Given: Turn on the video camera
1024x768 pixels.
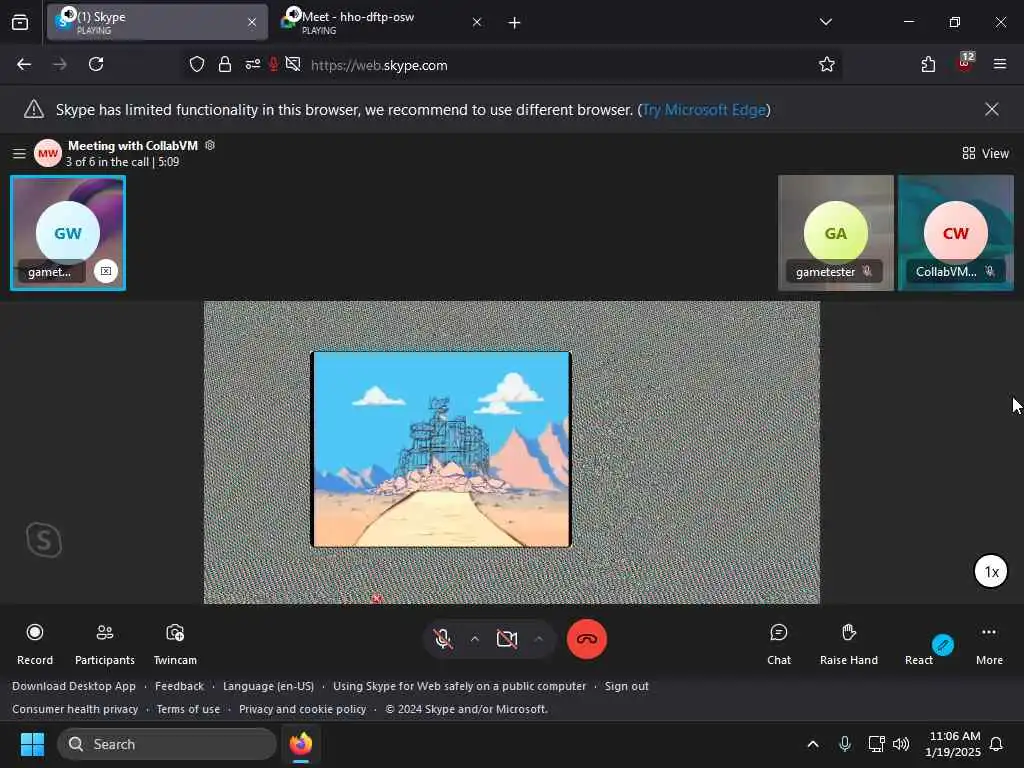Looking at the screenshot, I should [x=507, y=639].
